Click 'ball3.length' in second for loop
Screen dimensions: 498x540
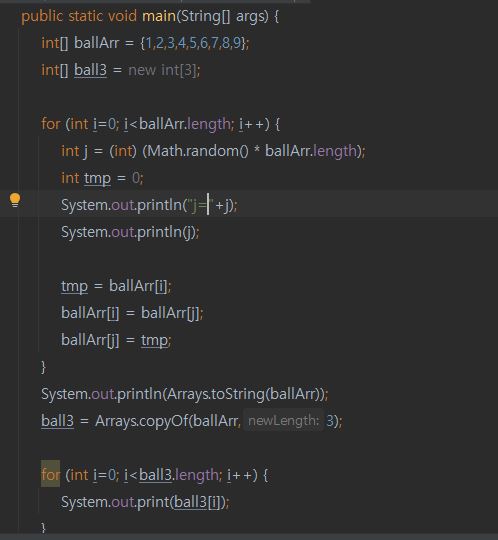(x=179, y=475)
